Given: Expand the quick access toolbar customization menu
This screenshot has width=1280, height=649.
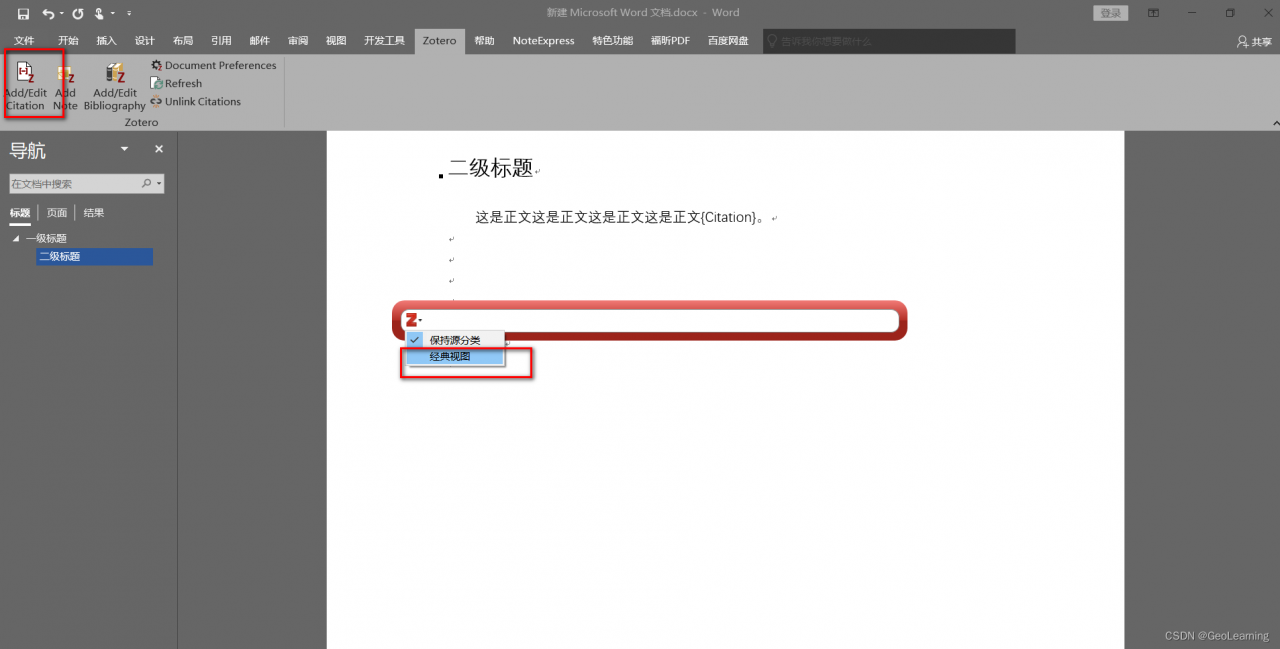Looking at the screenshot, I should coord(130,13).
